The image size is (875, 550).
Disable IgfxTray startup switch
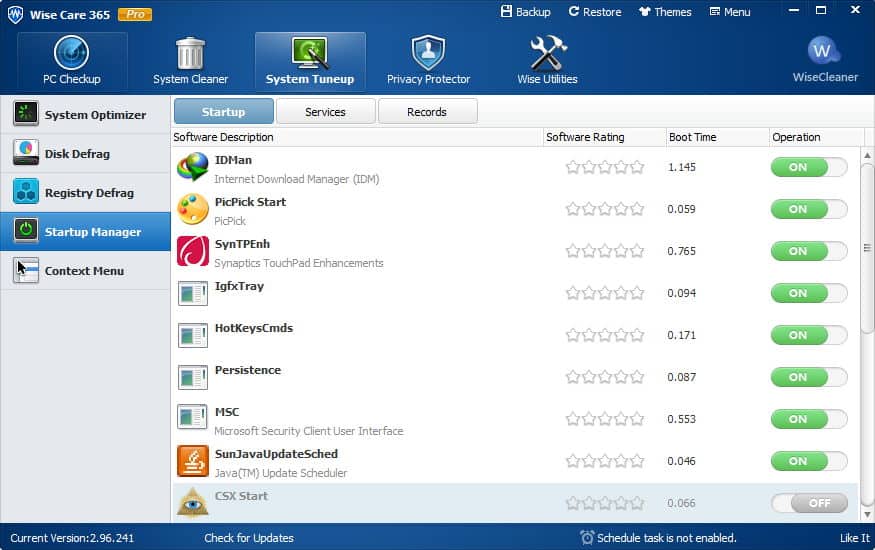pyautogui.click(x=809, y=293)
